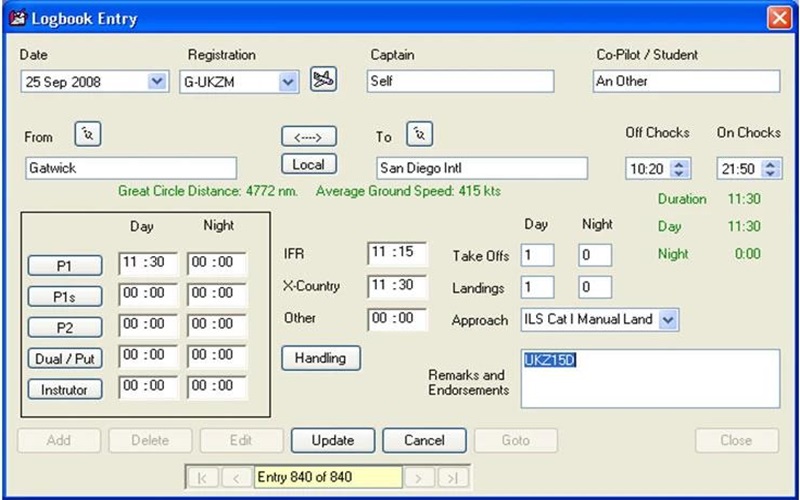
Task: Click the Remarks and Endorsements text box
Action: pos(651,379)
